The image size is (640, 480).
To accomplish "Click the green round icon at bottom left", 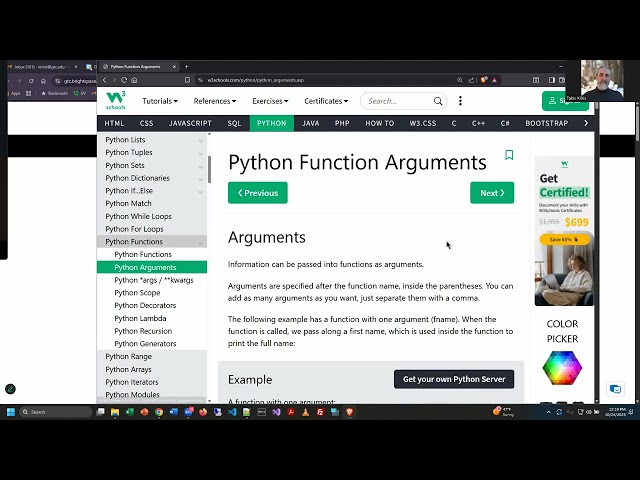I will (10, 389).
